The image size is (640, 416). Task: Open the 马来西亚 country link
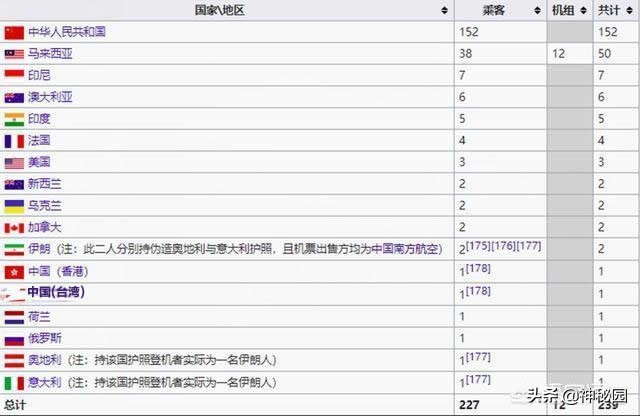click(50, 54)
